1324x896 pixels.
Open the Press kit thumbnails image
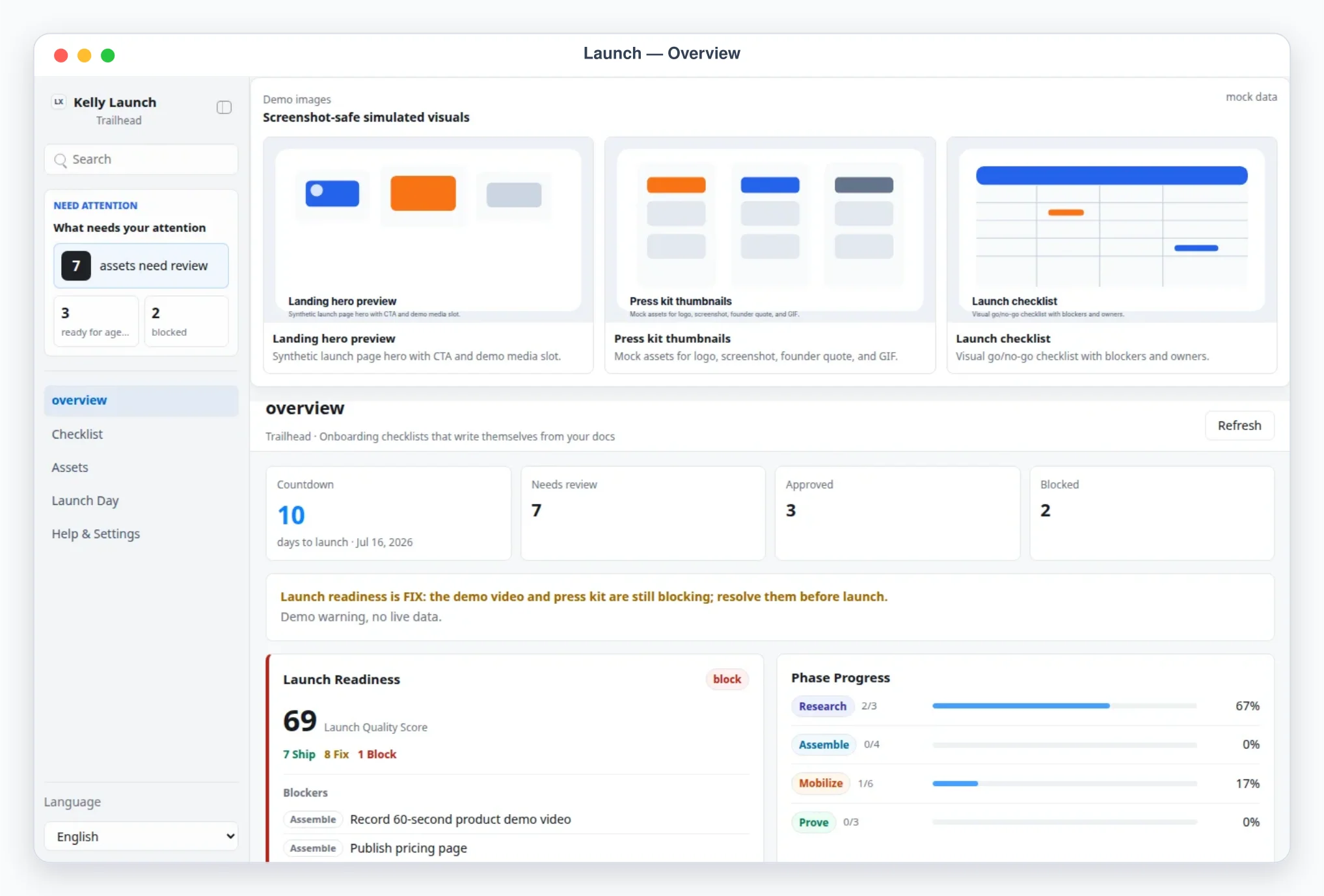770,230
